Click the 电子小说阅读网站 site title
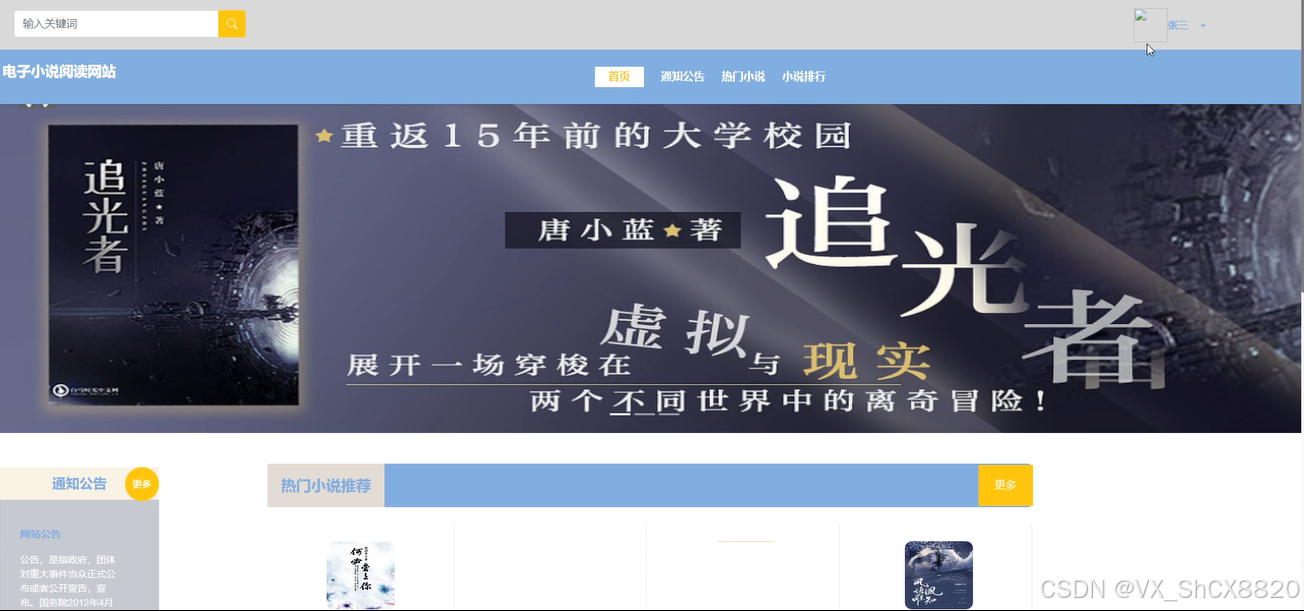The height and width of the screenshot is (611, 1304). tap(59, 72)
